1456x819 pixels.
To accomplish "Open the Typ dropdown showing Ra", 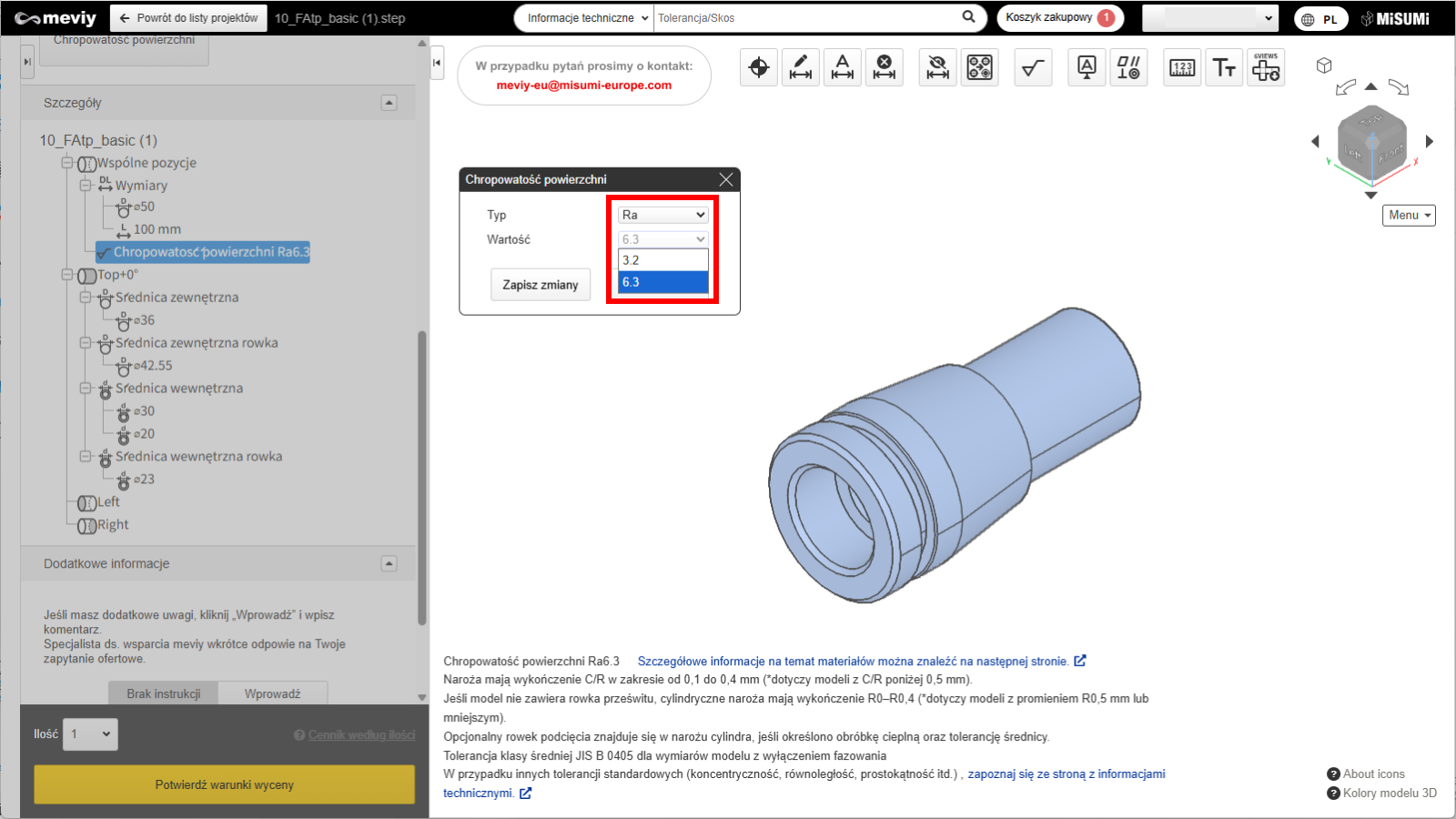I will pyautogui.click(x=663, y=215).
